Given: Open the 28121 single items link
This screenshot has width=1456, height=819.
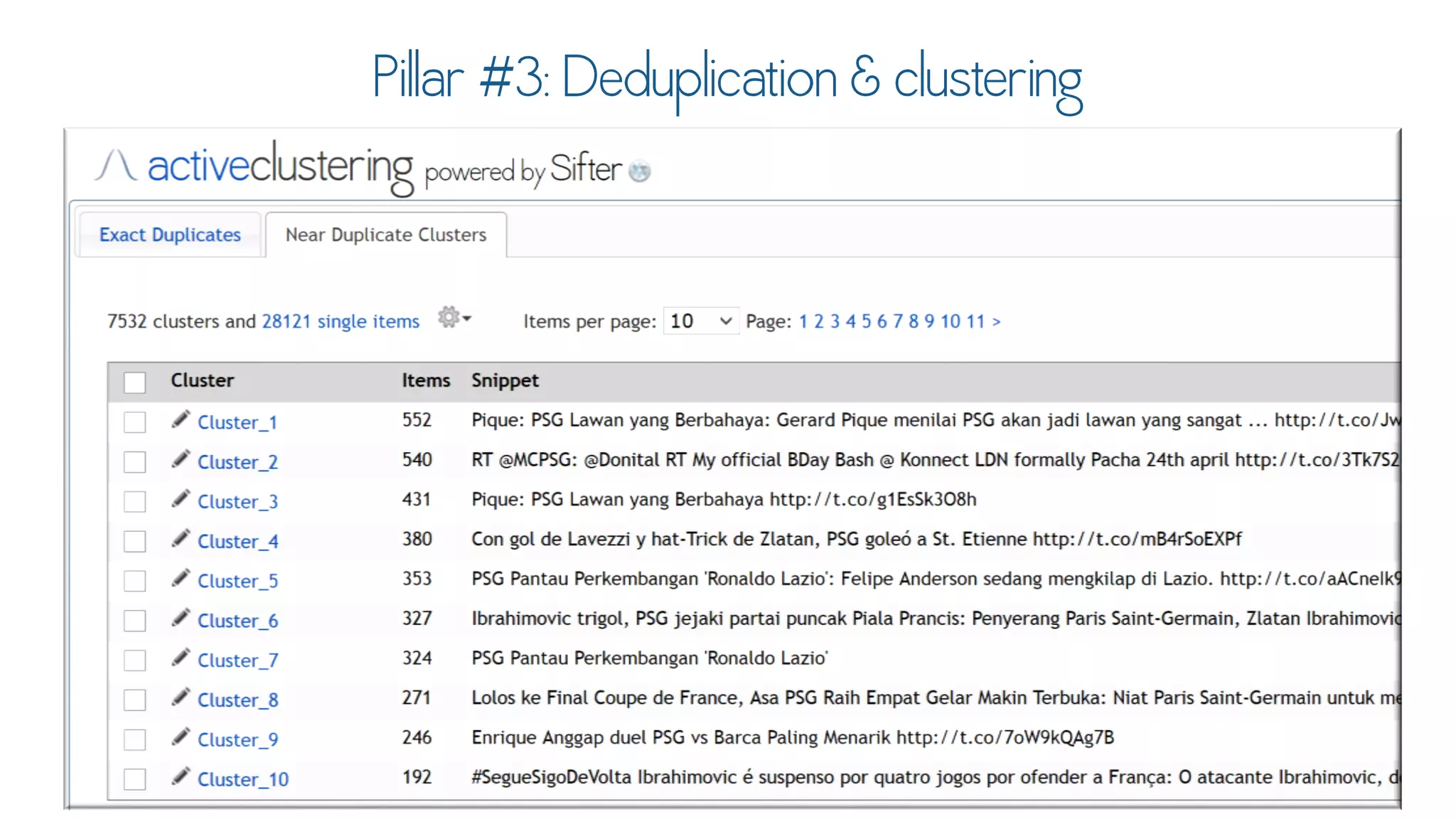Looking at the screenshot, I should point(341,321).
